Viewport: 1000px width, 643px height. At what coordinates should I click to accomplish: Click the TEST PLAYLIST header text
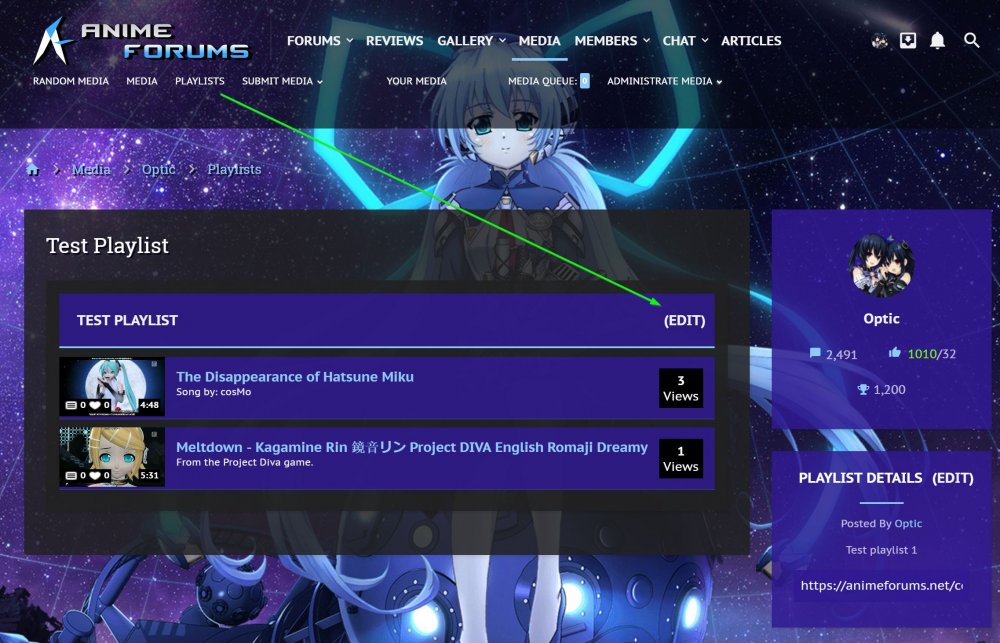point(128,320)
